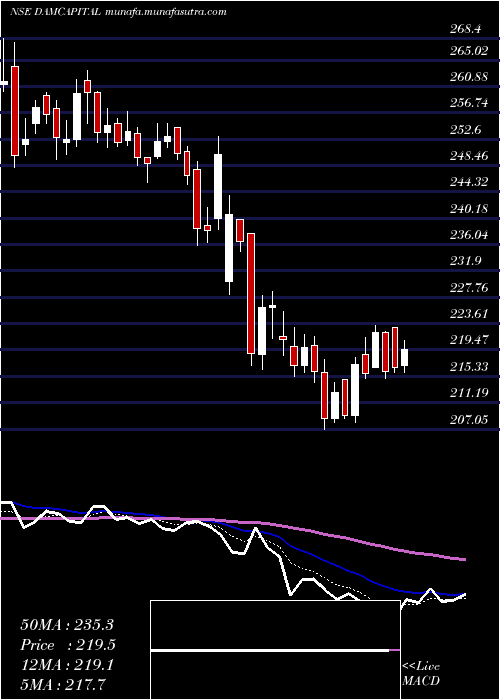Click the tallest red candle dropping to 218

(251, 293)
